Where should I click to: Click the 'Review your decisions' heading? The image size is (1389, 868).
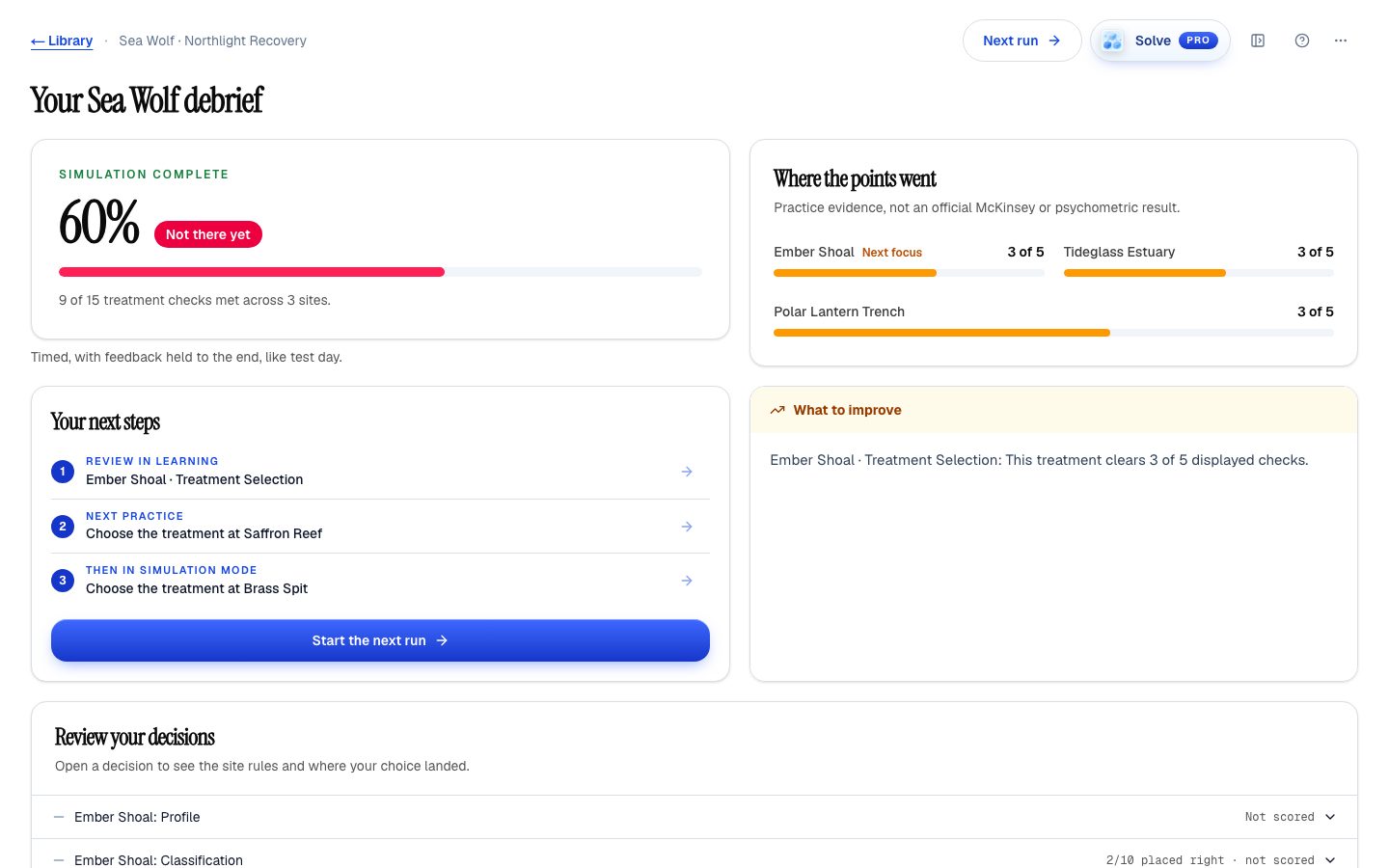tap(135, 737)
